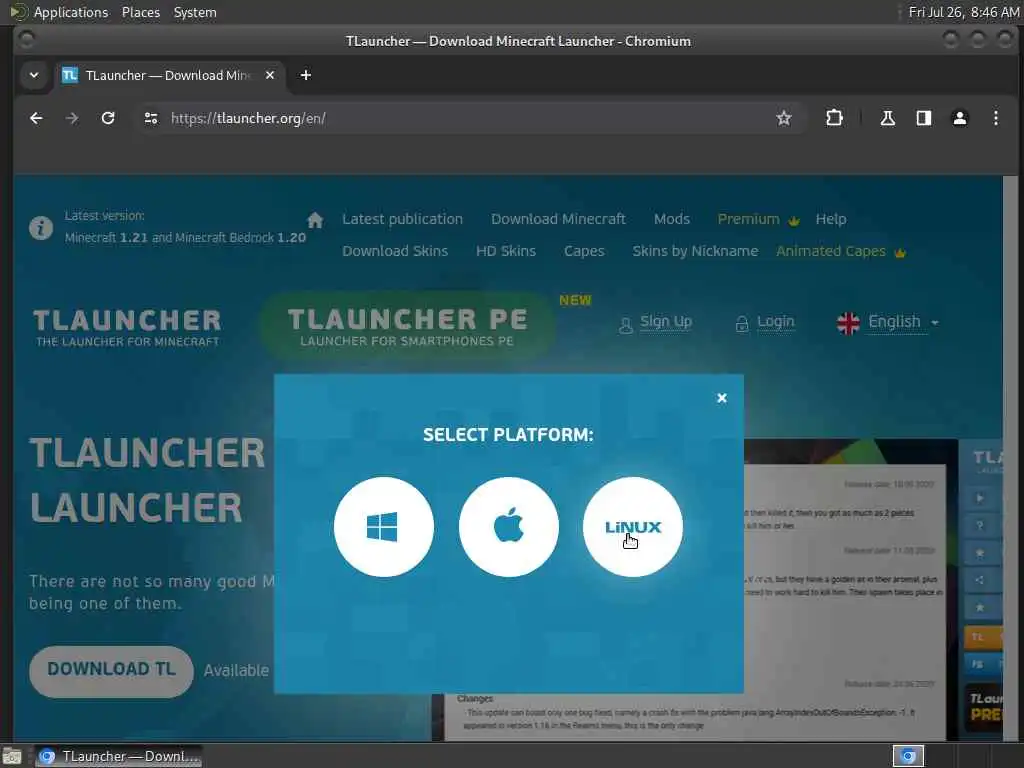
Task: Bookmark this page with the star icon
Action: pos(784,118)
